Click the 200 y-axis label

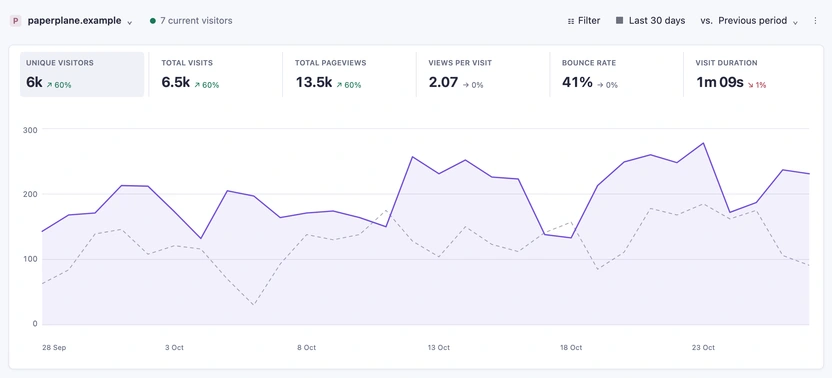point(30,194)
